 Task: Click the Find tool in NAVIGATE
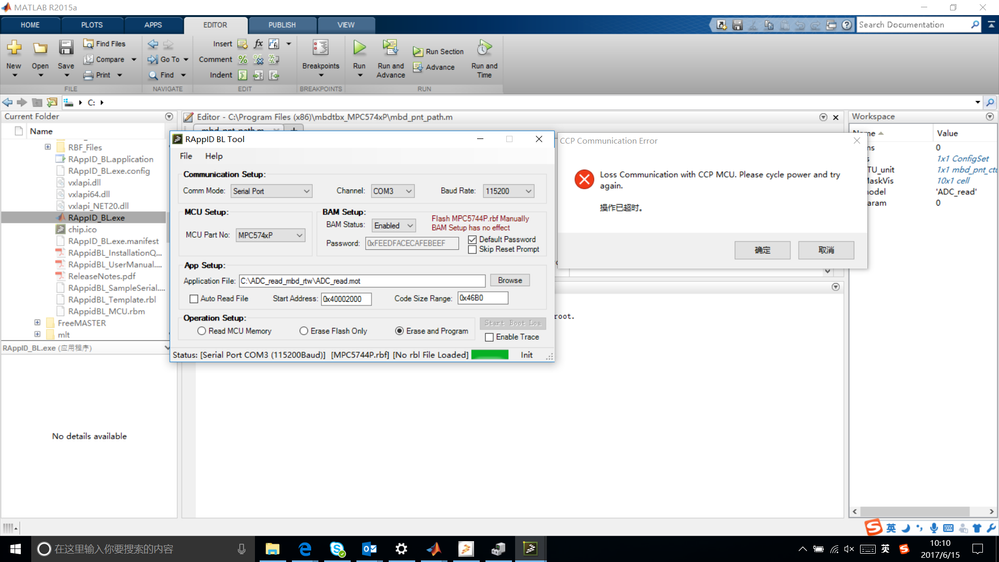(x=161, y=75)
